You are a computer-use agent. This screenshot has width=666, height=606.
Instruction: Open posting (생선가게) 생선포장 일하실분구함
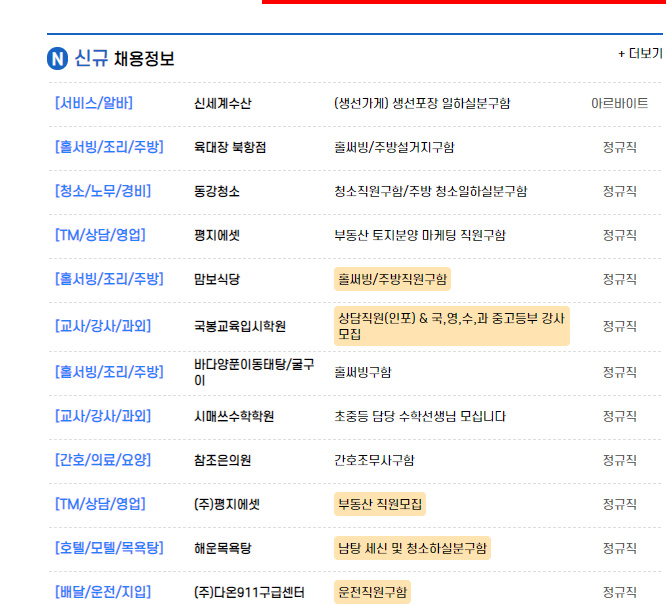[422, 103]
